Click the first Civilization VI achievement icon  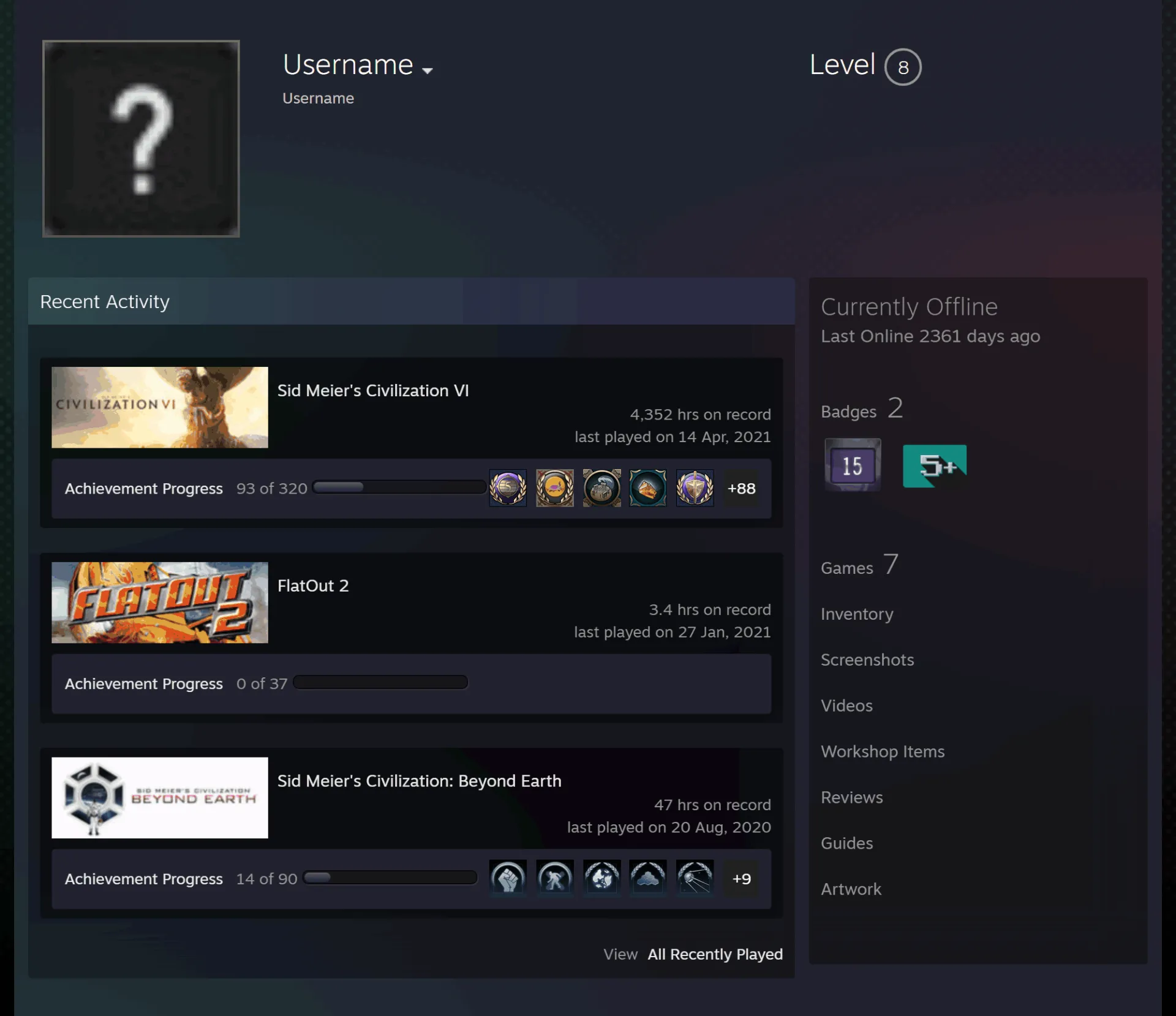tap(508, 488)
